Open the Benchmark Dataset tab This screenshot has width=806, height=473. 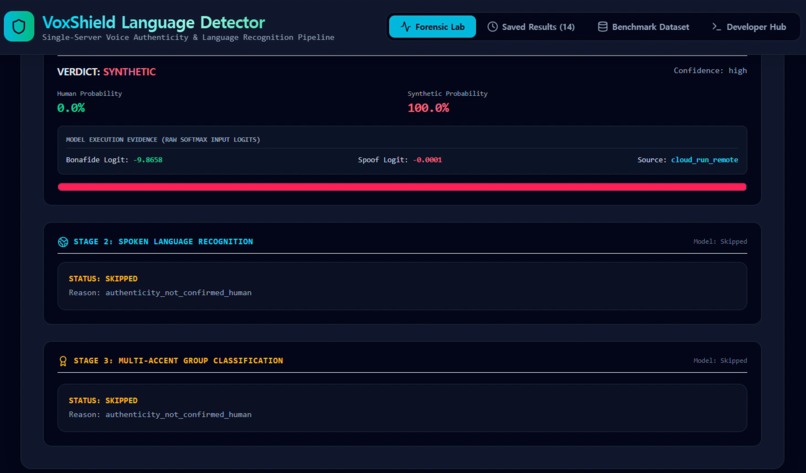click(643, 27)
